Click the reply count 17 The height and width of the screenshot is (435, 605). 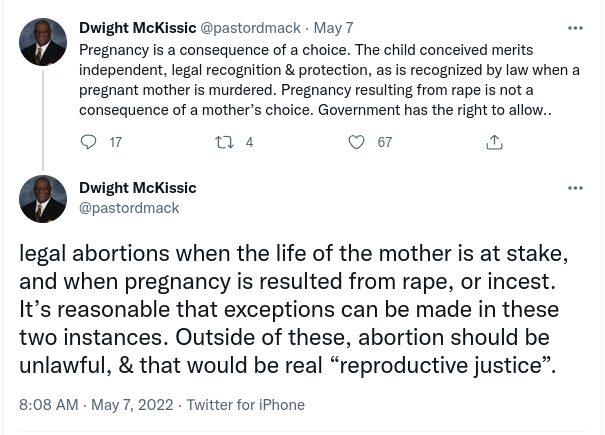click(115, 142)
